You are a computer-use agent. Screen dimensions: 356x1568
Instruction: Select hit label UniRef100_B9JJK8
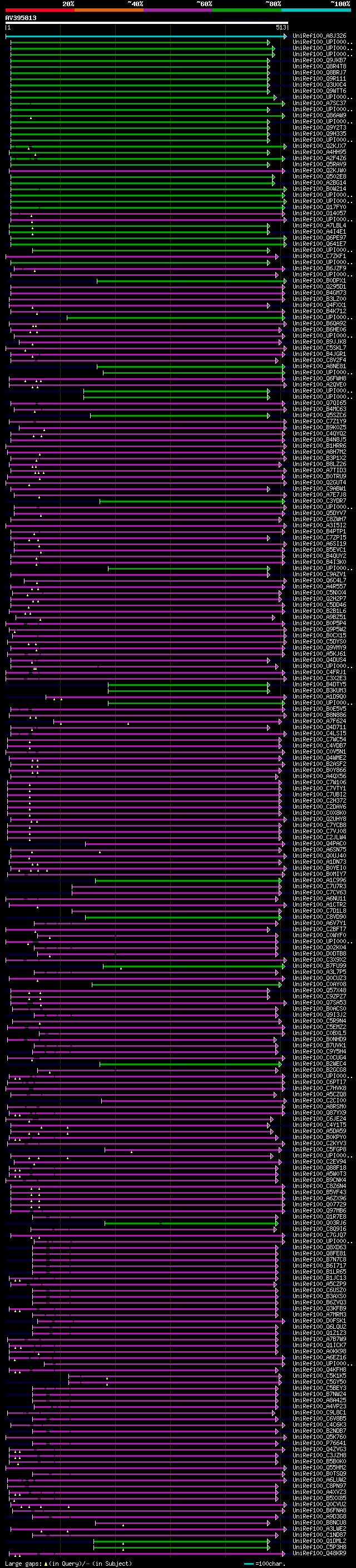pos(319,342)
